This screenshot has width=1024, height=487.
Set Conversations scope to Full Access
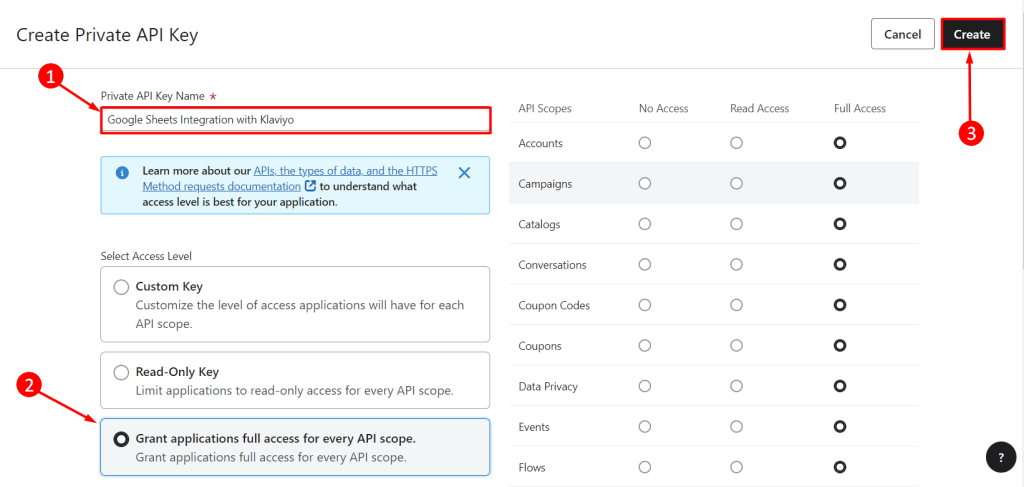click(x=840, y=264)
